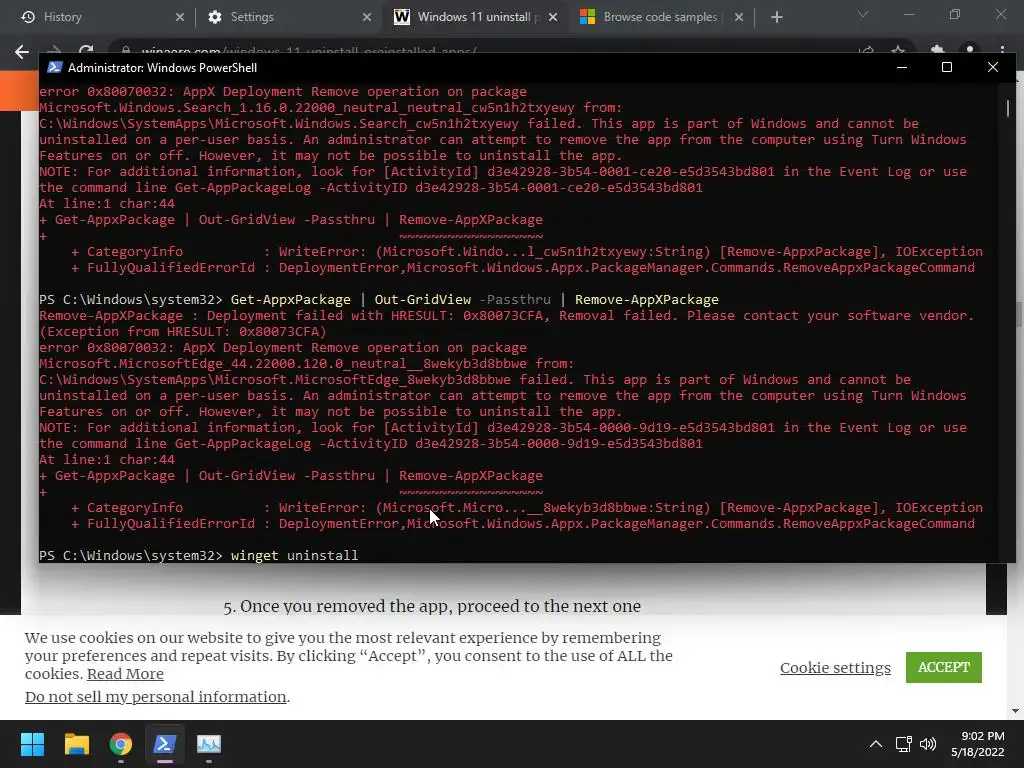Open the Chrome three-dot menu
This screenshot has height=768, width=1024.
point(1002,50)
